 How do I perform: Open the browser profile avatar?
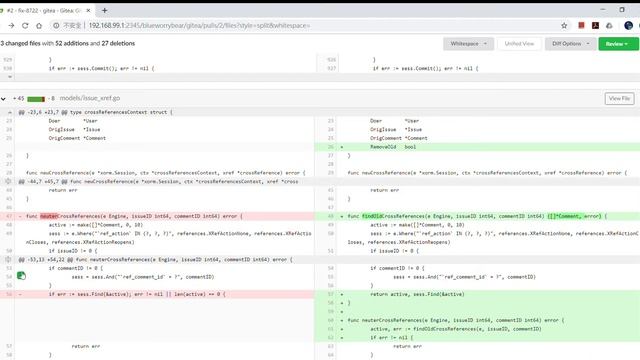point(629,25)
